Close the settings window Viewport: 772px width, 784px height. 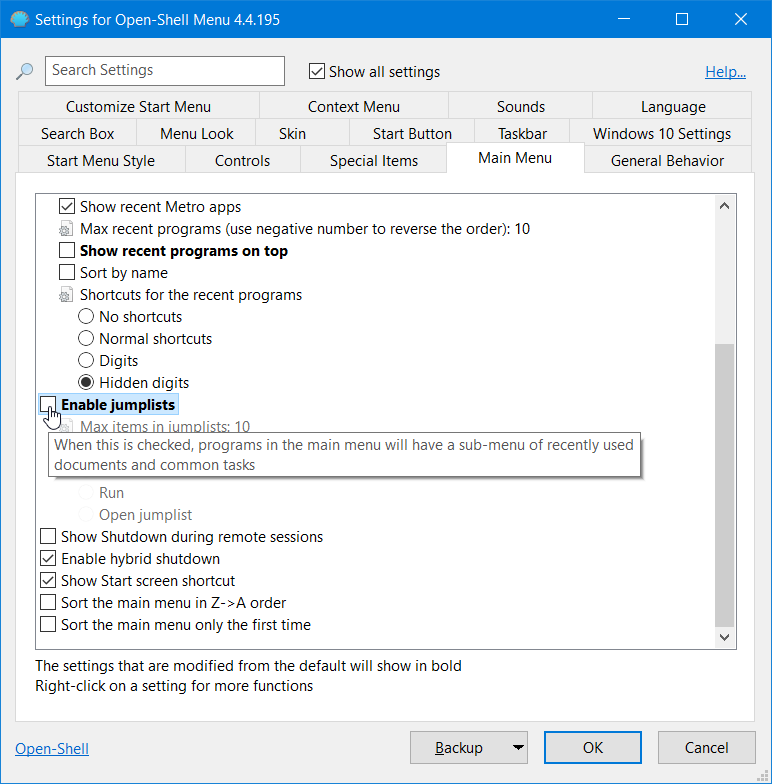pyautogui.click(x=740, y=19)
